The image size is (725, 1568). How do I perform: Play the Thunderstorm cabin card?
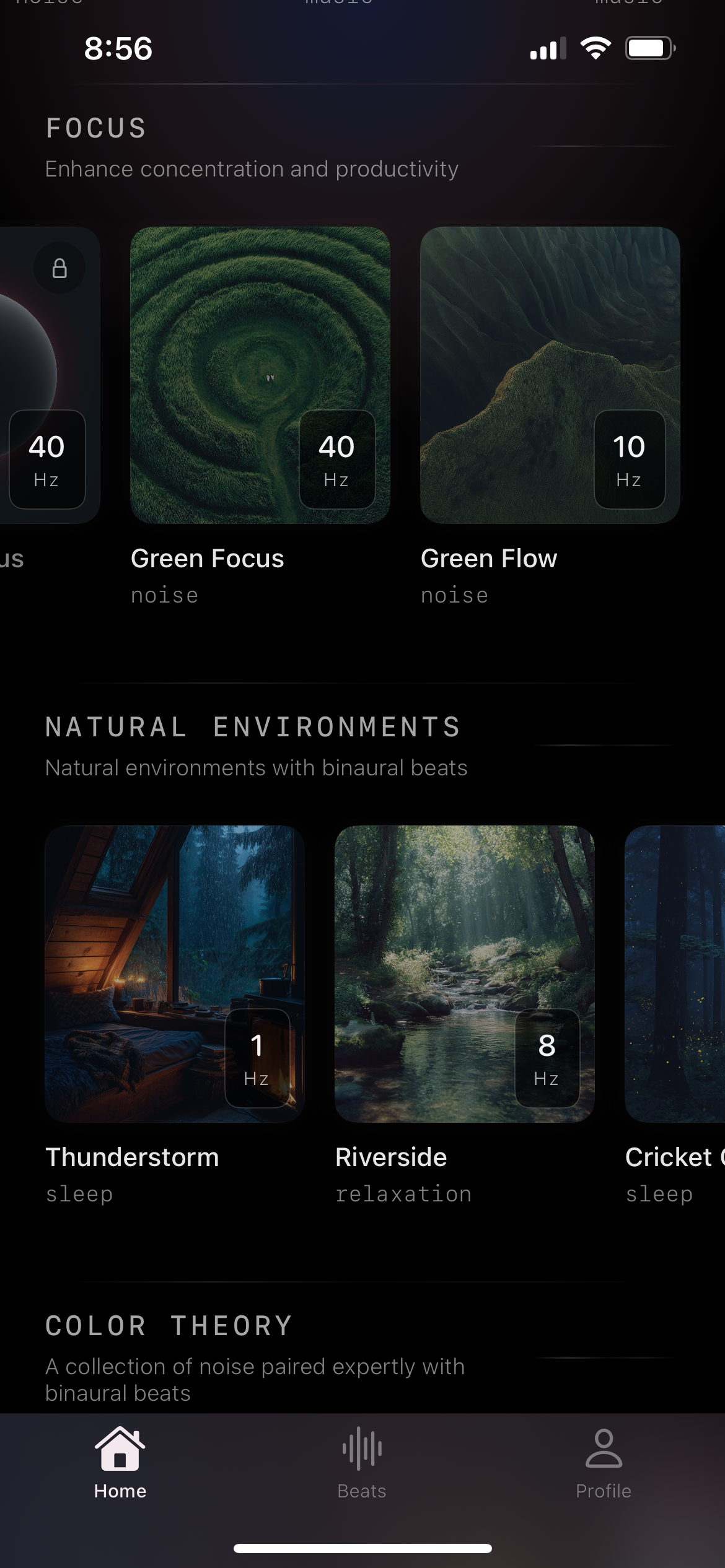[x=175, y=974]
